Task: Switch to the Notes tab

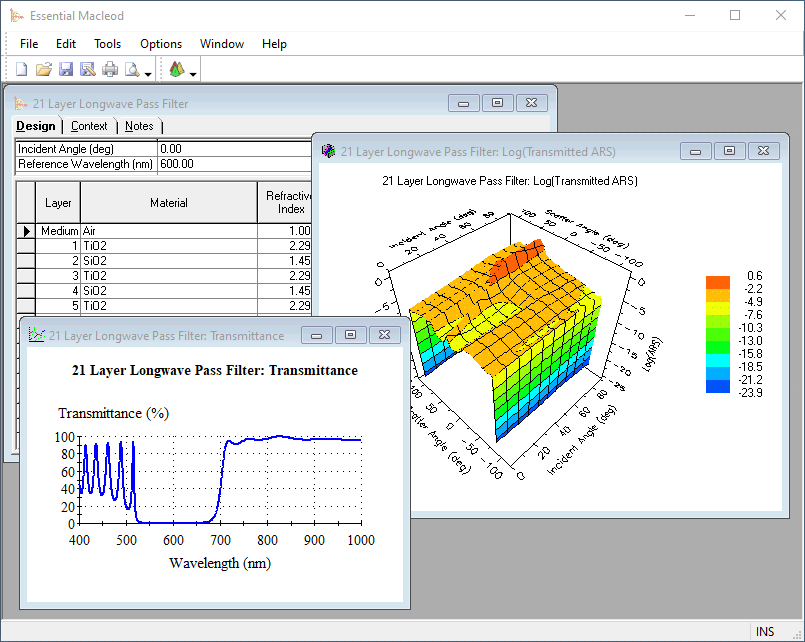Action: [139, 126]
